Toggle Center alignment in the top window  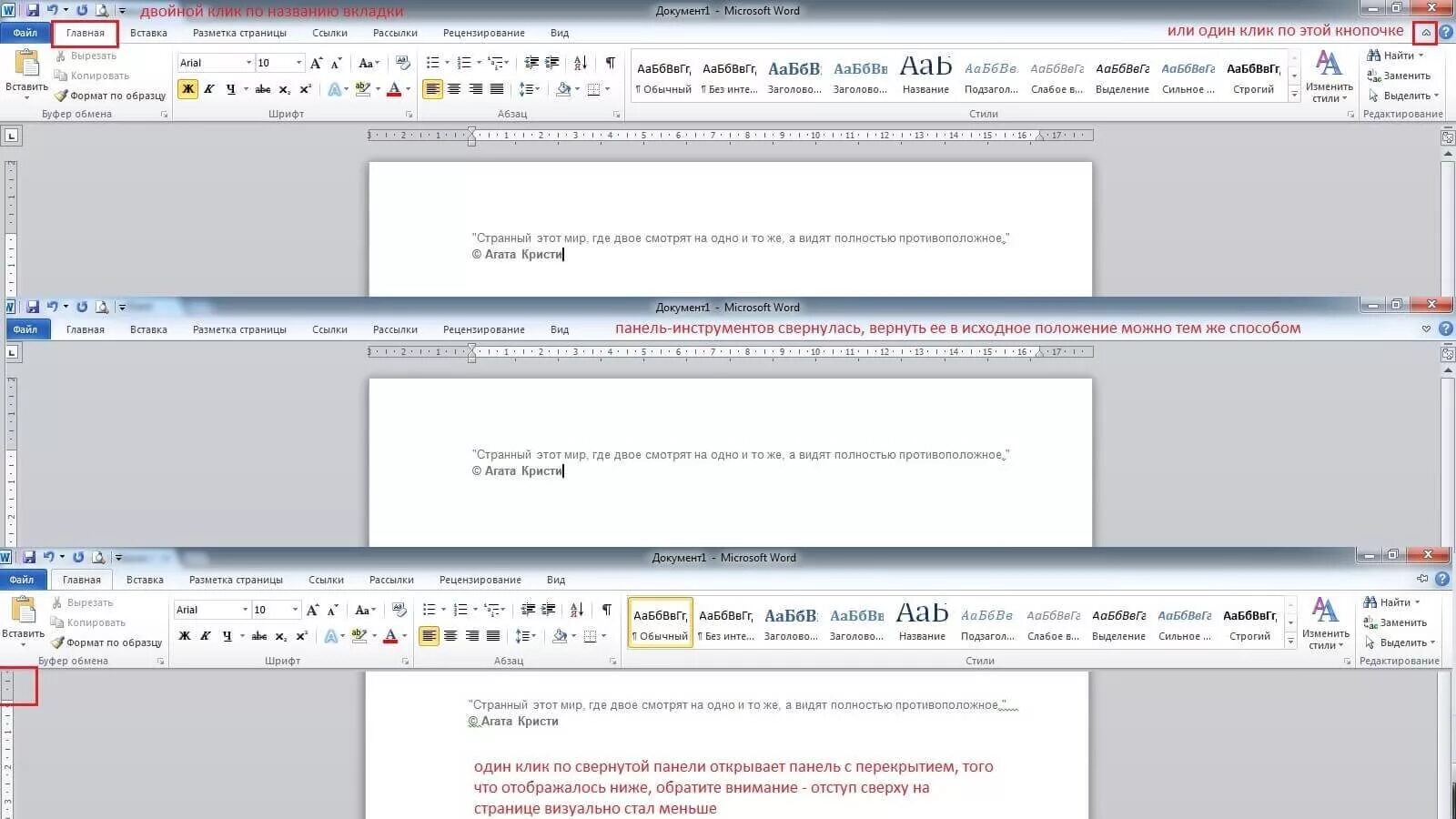point(453,89)
